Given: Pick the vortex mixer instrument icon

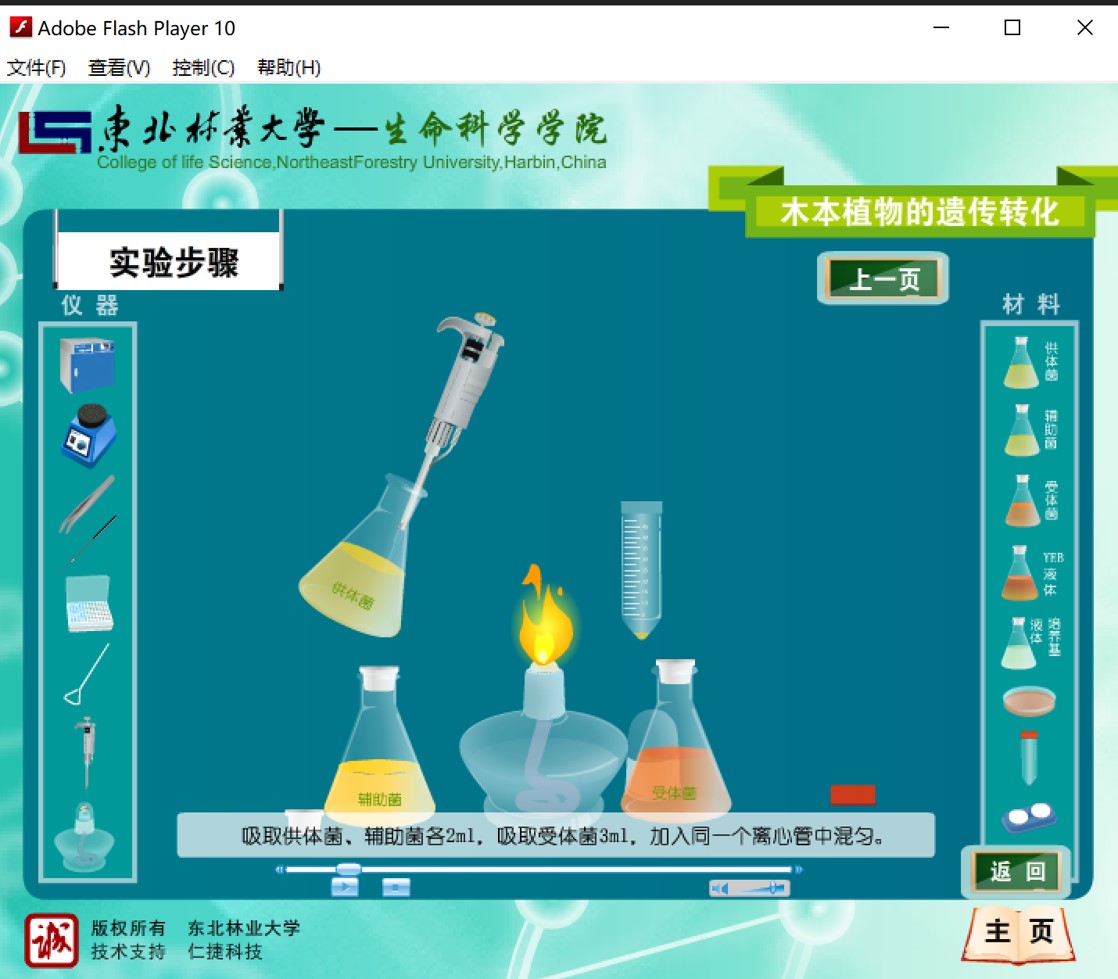Looking at the screenshot, I should (88, 435).
